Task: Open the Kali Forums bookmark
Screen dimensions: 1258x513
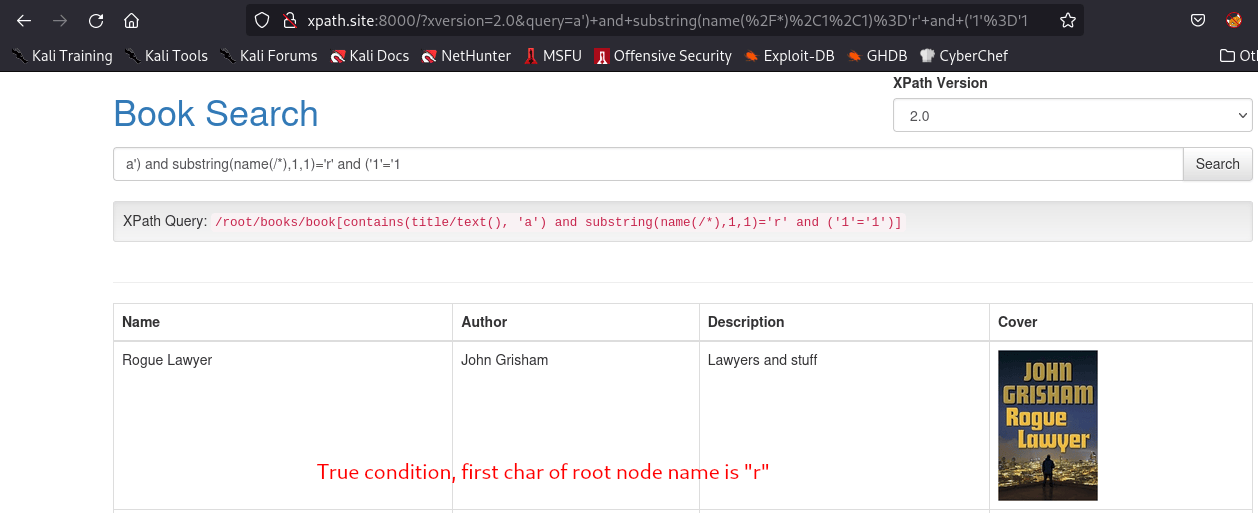Action: 268,56
